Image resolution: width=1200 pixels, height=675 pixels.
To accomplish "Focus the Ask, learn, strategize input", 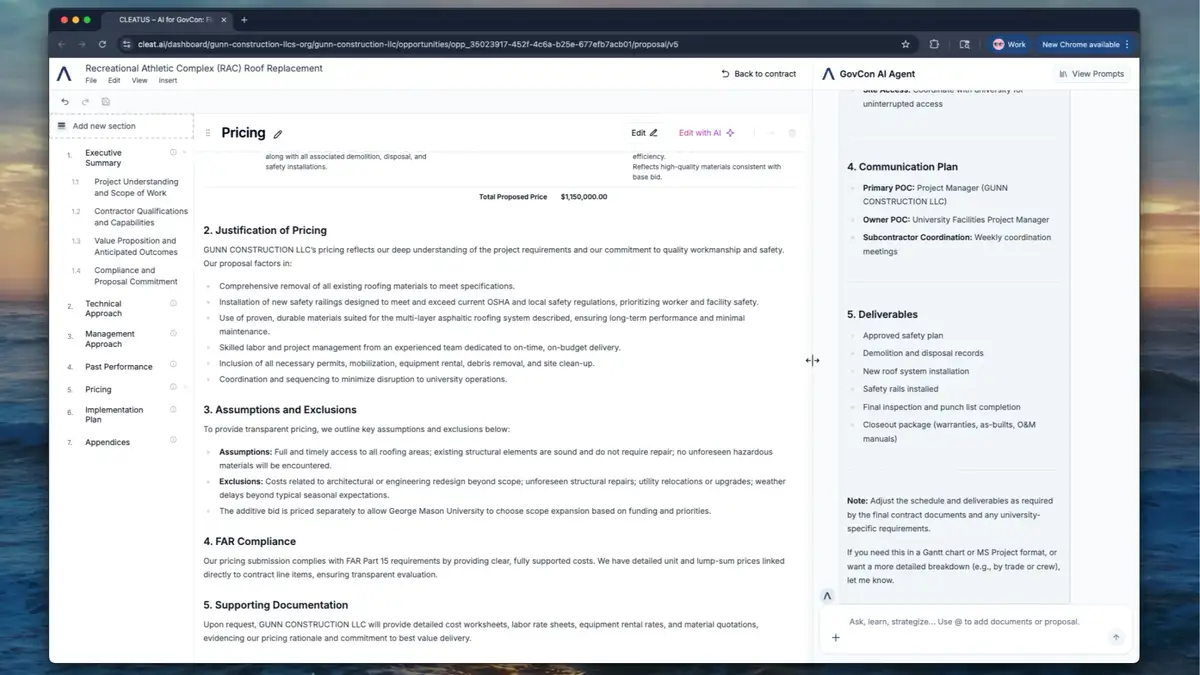I will 975,621.
